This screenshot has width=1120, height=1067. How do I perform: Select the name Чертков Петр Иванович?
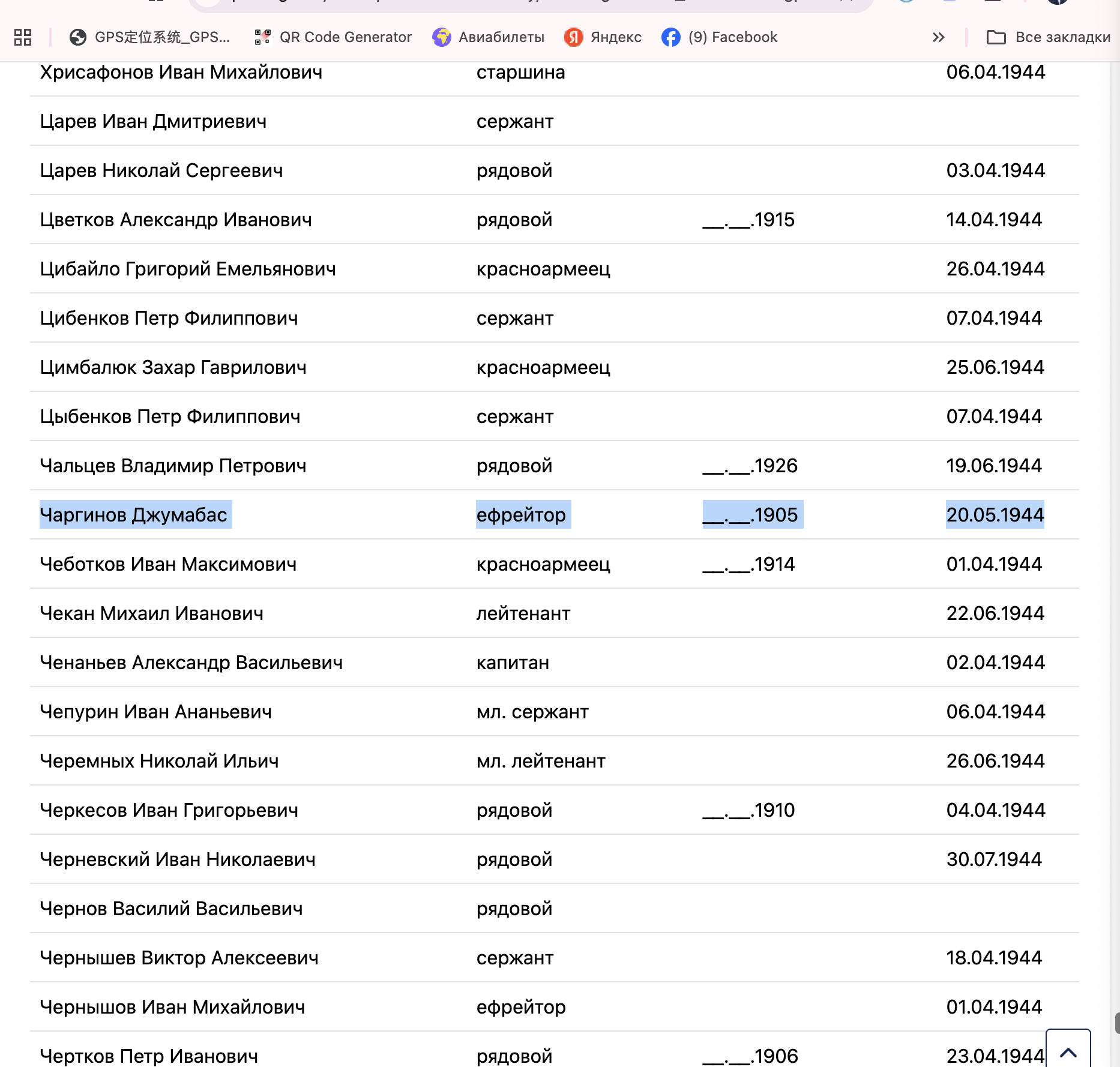149,1056
